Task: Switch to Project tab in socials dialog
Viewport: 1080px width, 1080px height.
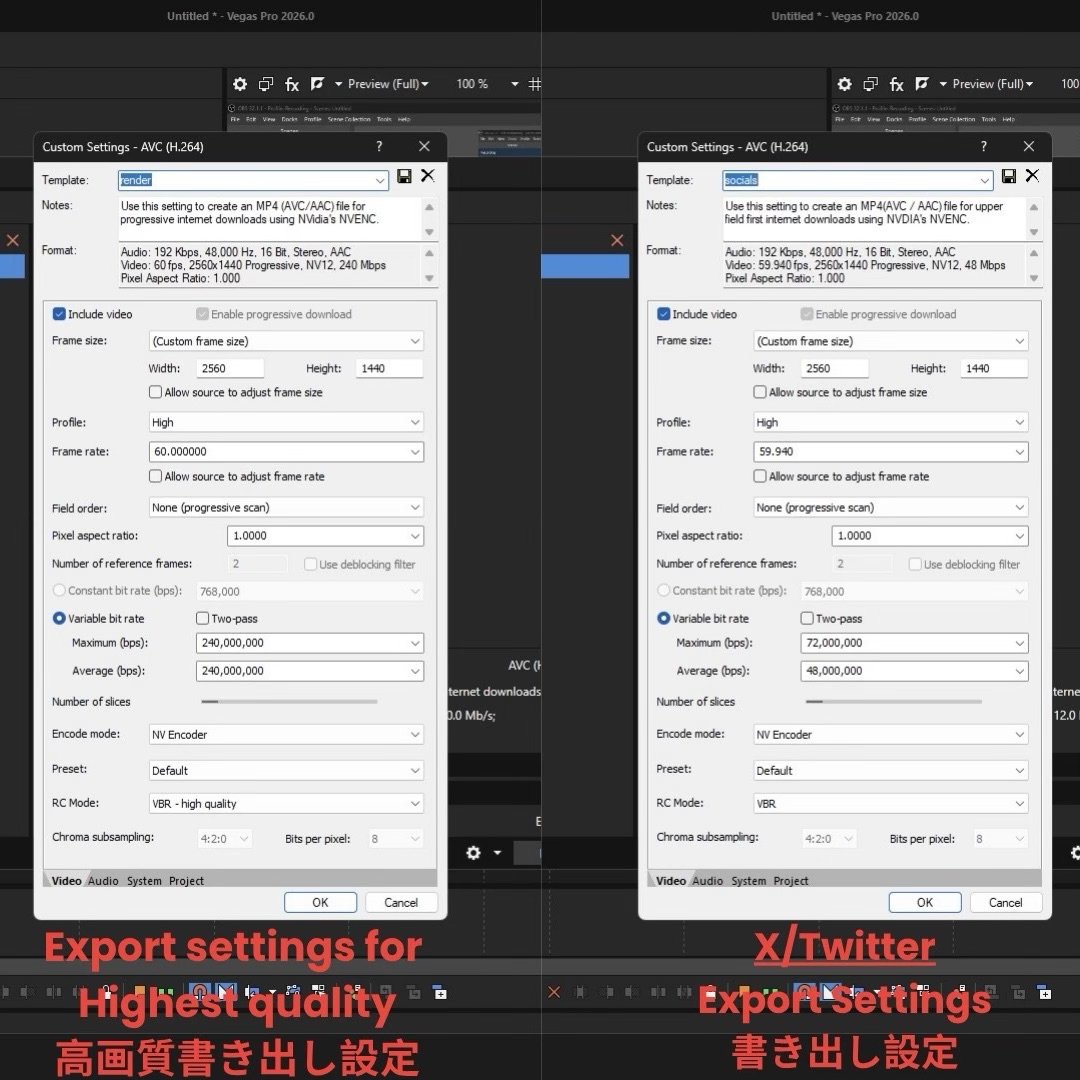Action: [791, 881]
